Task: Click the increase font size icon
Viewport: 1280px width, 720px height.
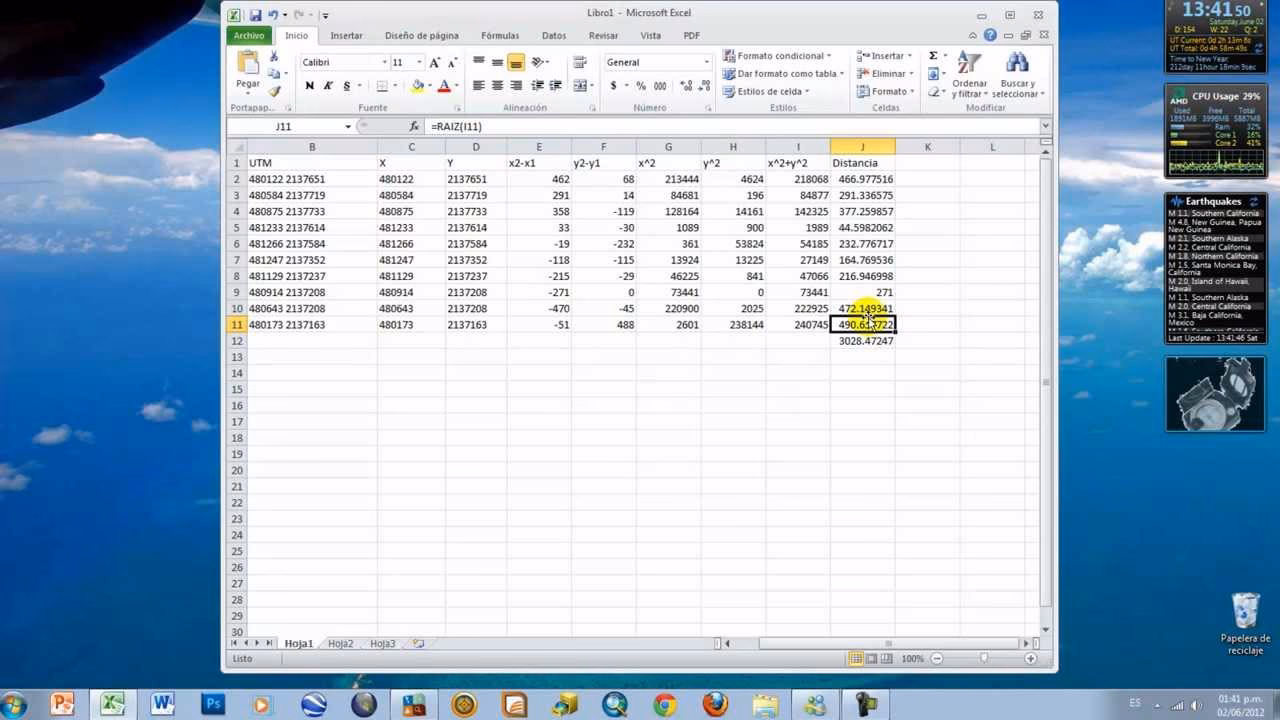Action: (x=434, y=62)
